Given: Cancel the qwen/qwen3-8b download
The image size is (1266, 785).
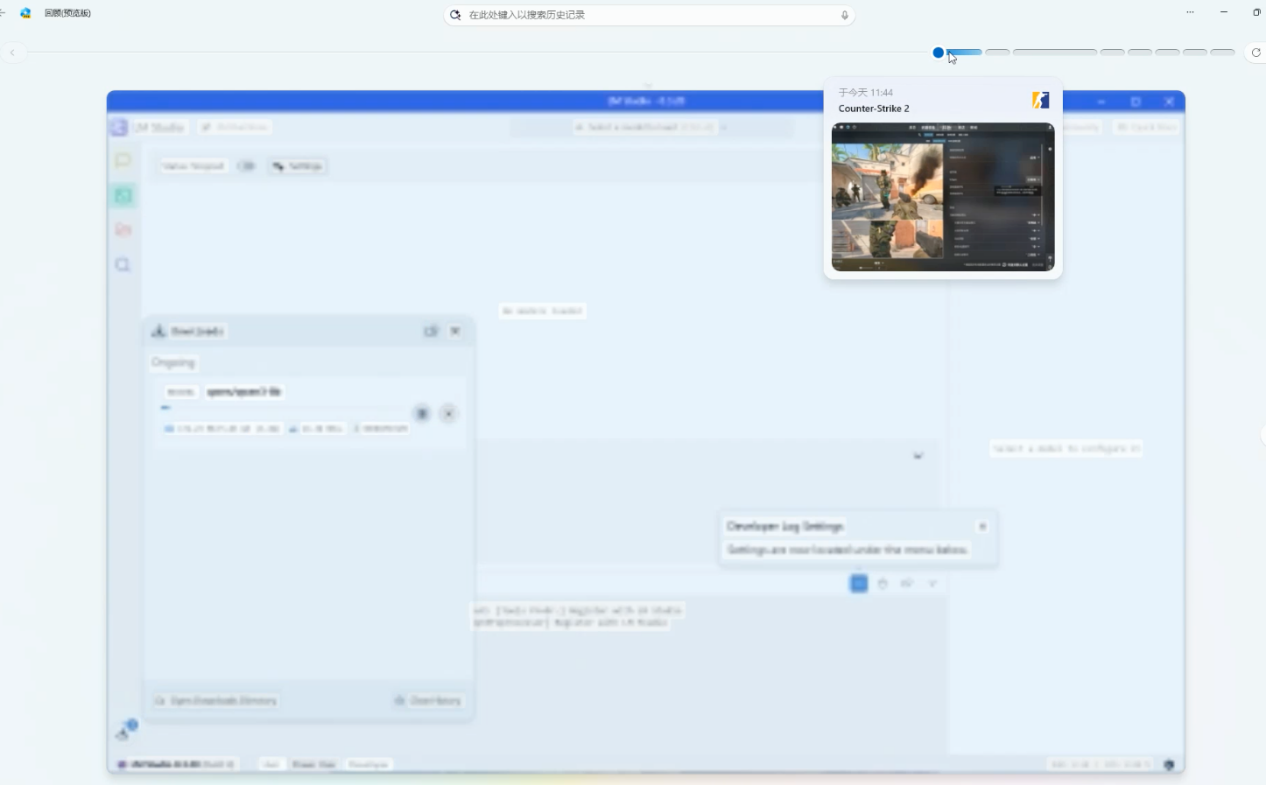Looking at the screenshot, I should pos(448,413).
